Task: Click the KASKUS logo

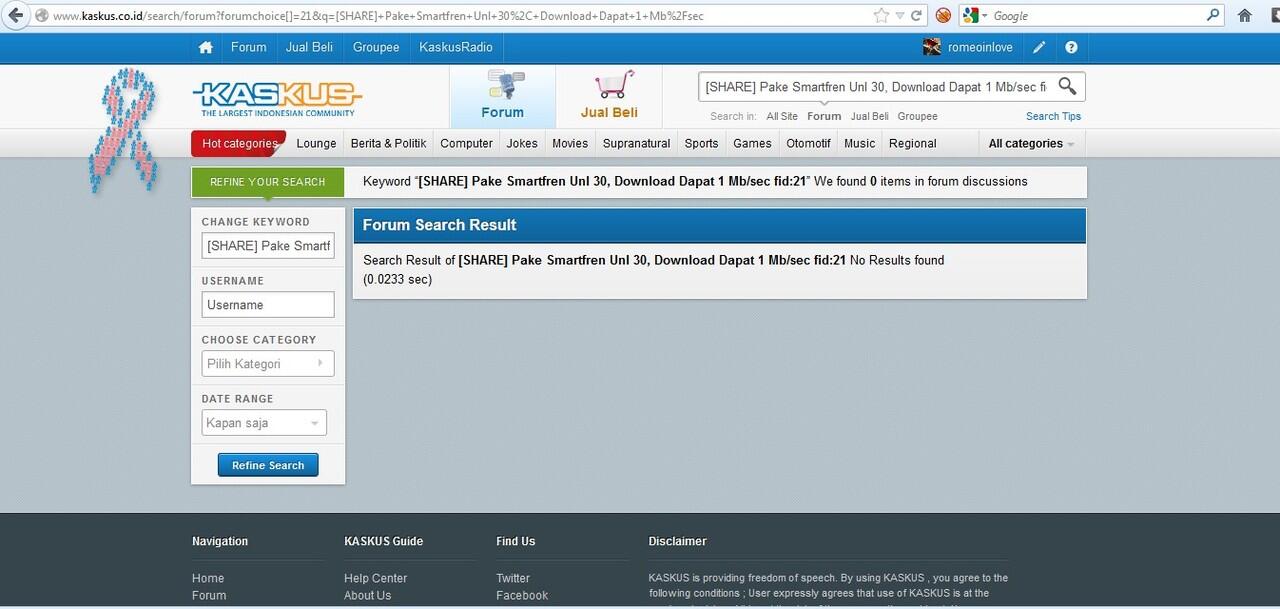Action: (277, 98)
